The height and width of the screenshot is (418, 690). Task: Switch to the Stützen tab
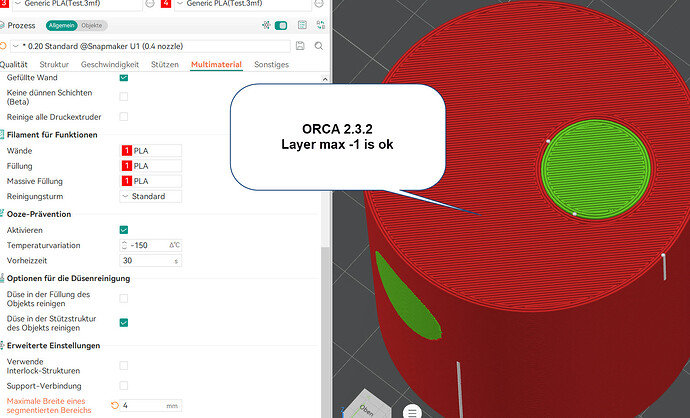[165, 64]
